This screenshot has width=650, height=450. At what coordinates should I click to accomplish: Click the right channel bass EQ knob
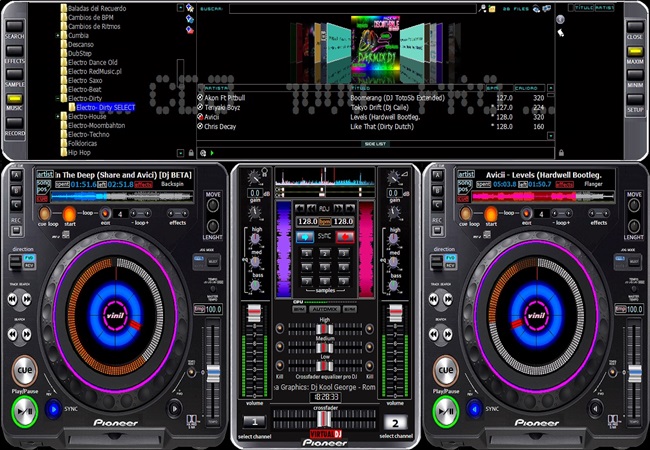click(393, 285)
